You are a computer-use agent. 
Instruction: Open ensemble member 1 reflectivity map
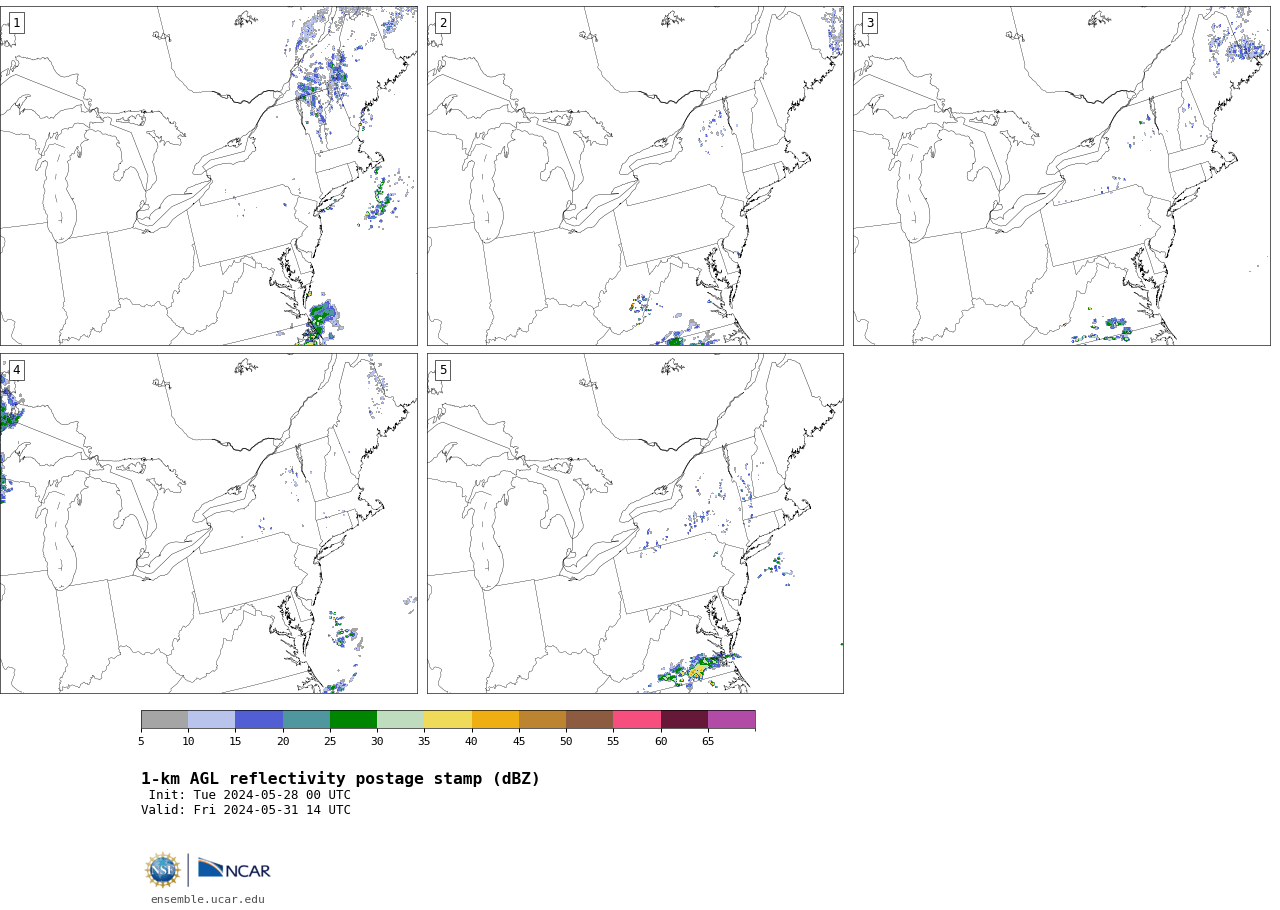(x=208, y=176)
